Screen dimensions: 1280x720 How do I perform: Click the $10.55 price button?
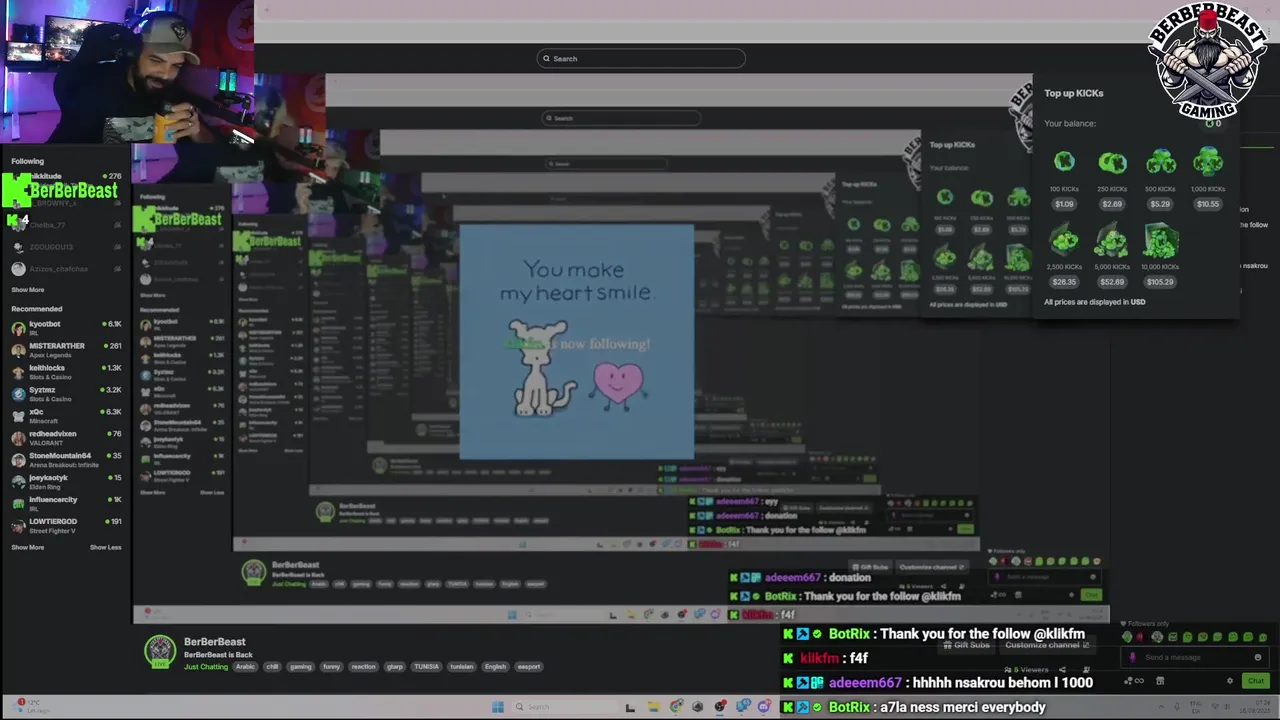tap(1208, 204)
